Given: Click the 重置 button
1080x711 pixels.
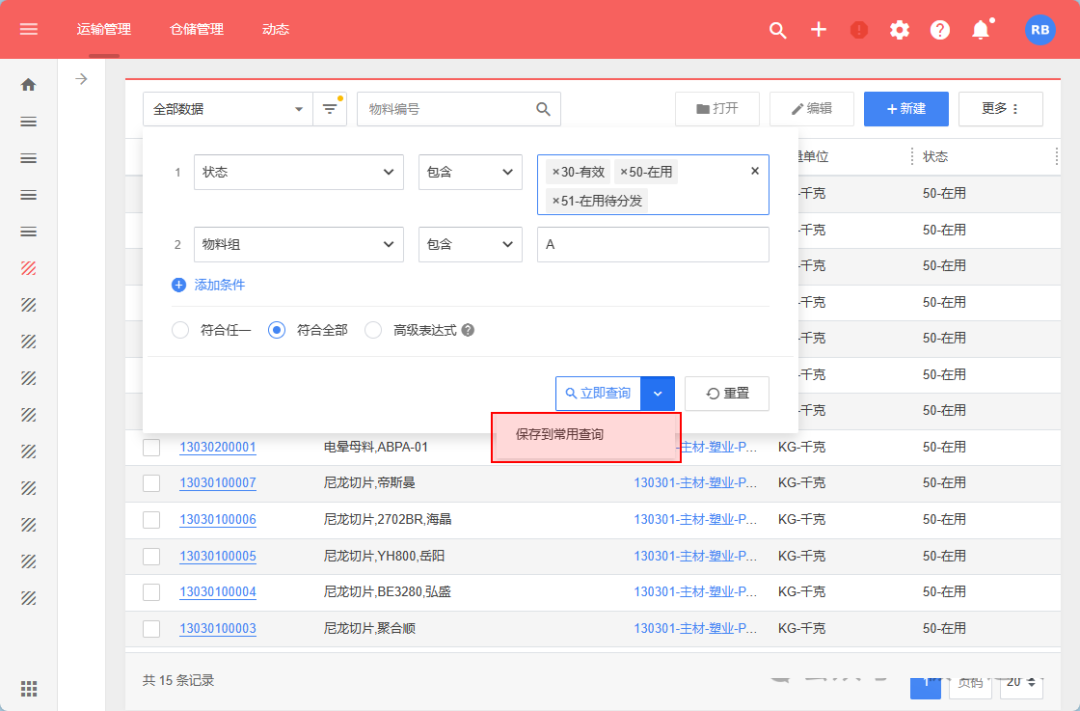Looking at the screenshot, I should pyautogui.click(x=727, y=393).
